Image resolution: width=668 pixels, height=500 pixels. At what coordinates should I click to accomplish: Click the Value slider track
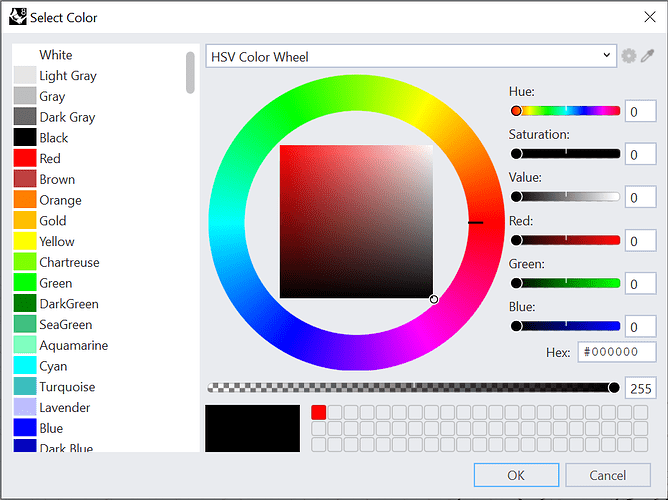(x=565, y=196)
